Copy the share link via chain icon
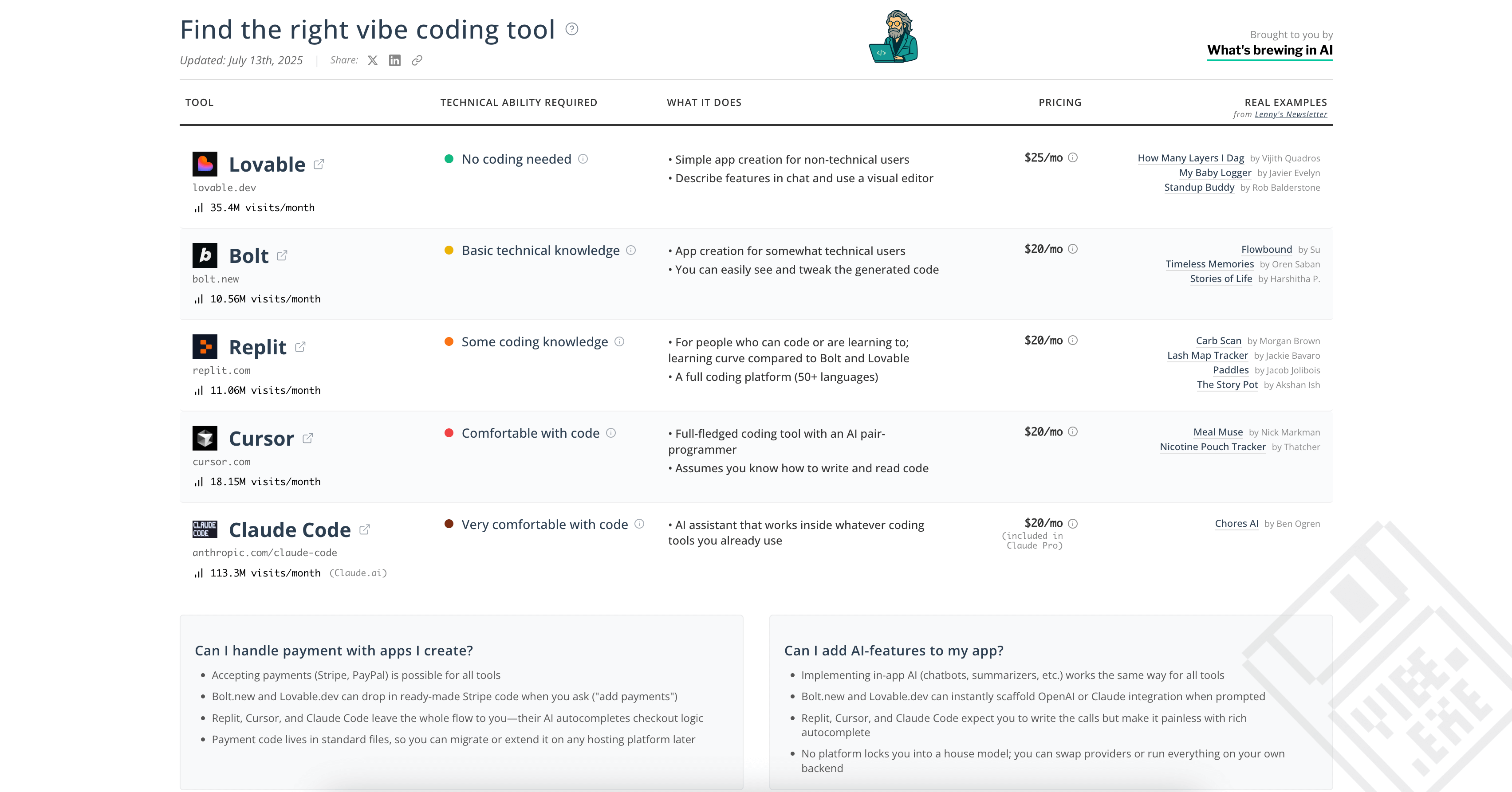The height and width of the screenshot is (792, 1512). [x=417, y=60]
